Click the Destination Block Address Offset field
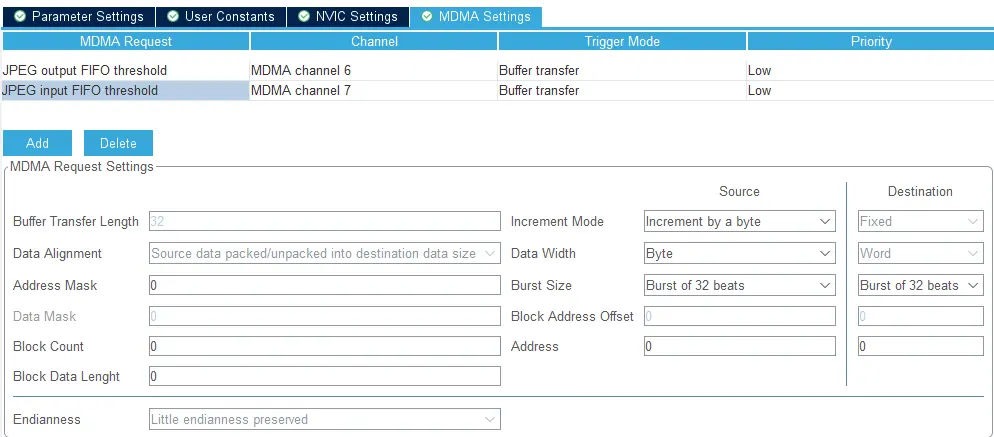The width and height of the screenshot is (994, 437). (x=920, y=316)
